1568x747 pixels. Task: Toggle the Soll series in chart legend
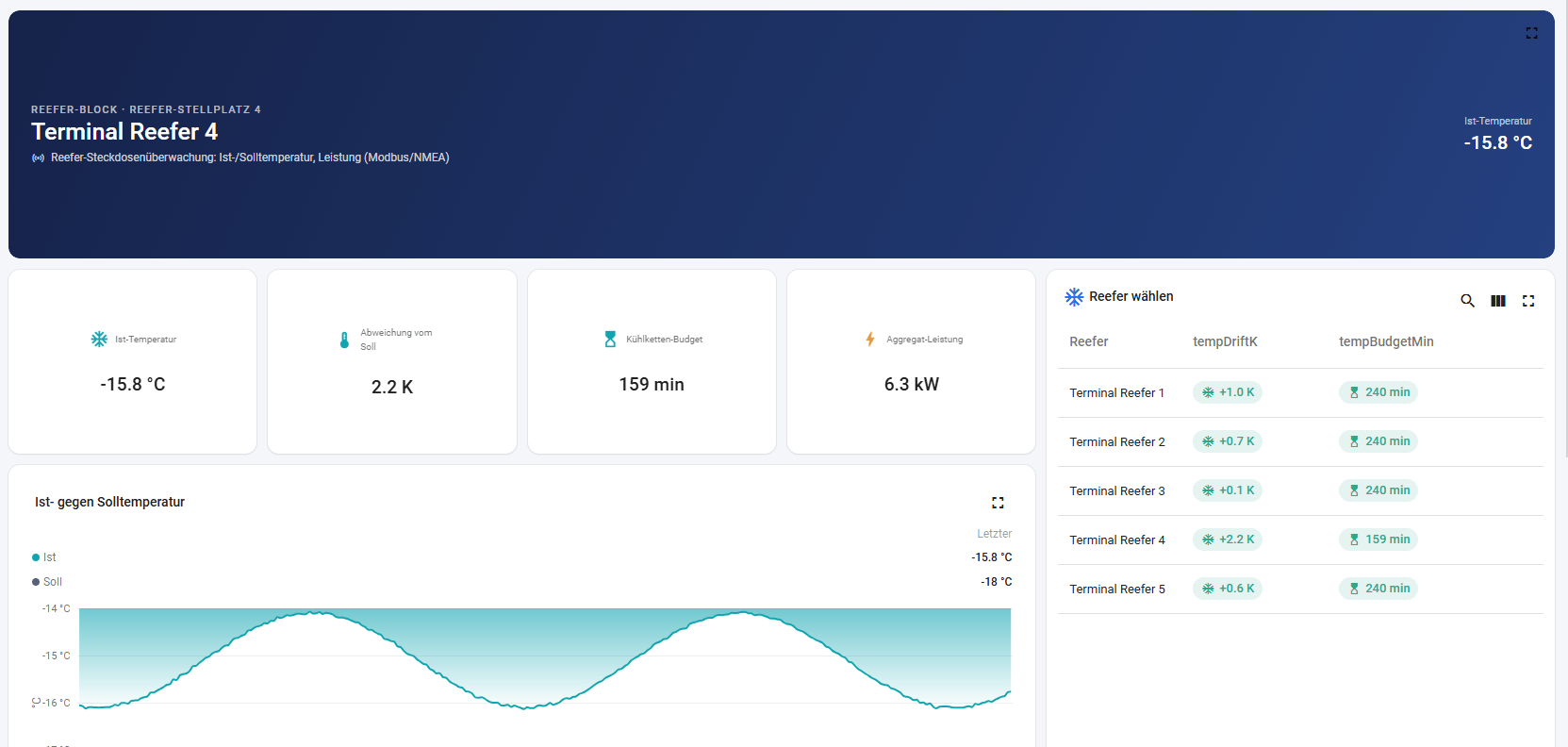click(x=47, y=582)
